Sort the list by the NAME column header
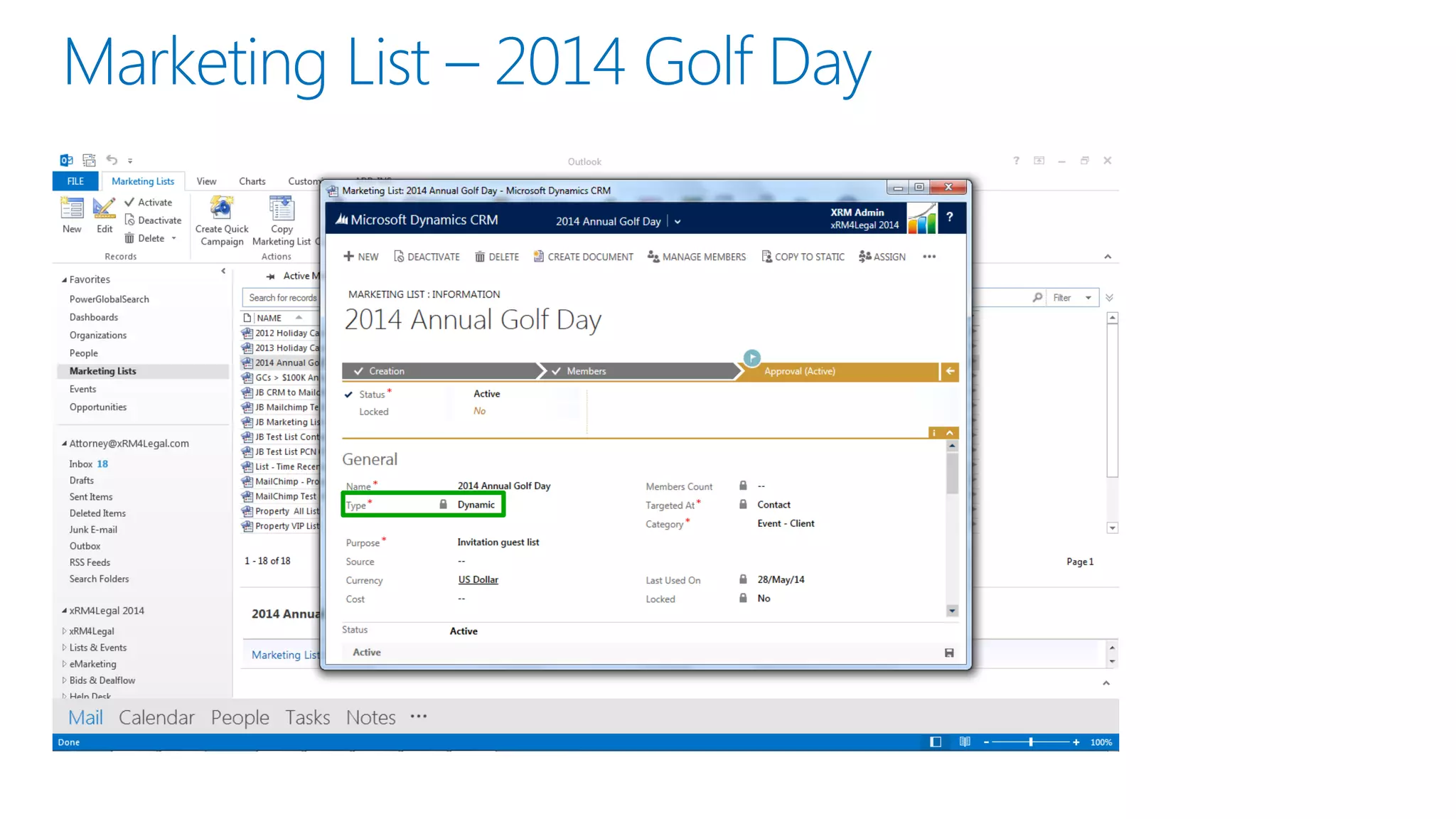The height and width of the screenshot is (819, 1456). coord(269,318)
